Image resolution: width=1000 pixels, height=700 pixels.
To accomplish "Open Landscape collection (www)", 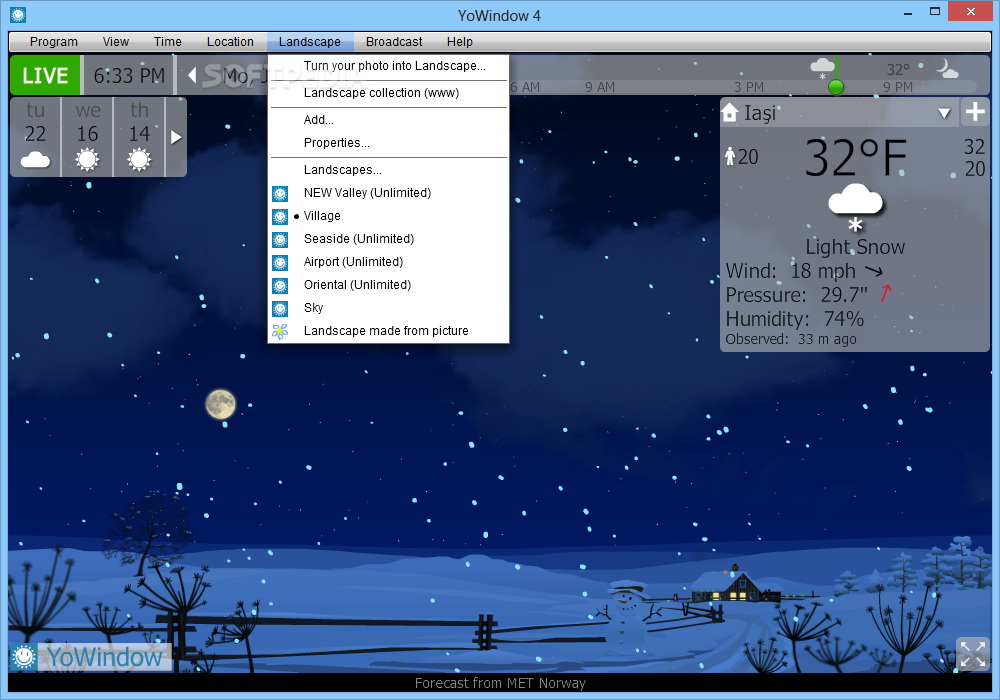I will coord(388,92).
